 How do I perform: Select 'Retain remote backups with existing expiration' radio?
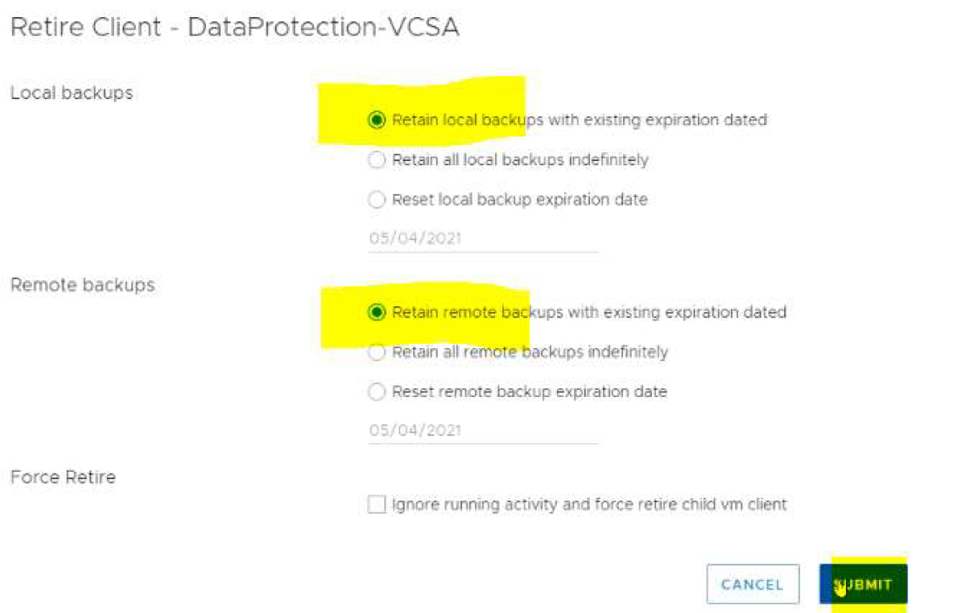click(376, 312)
